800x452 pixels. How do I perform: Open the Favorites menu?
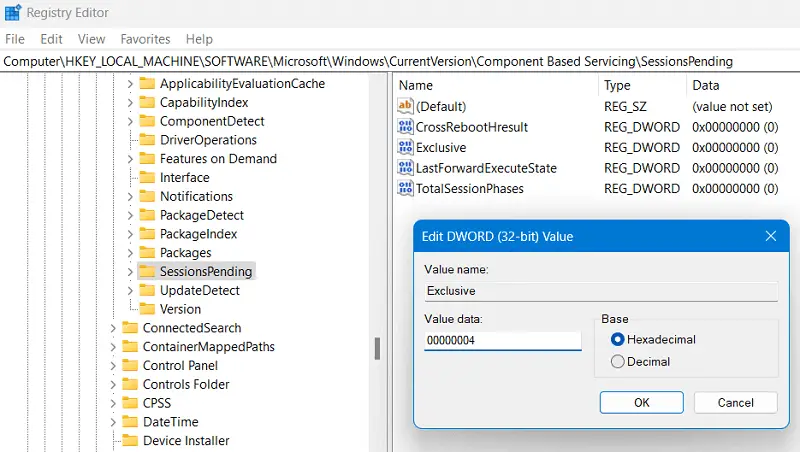[x=145, y=39]
